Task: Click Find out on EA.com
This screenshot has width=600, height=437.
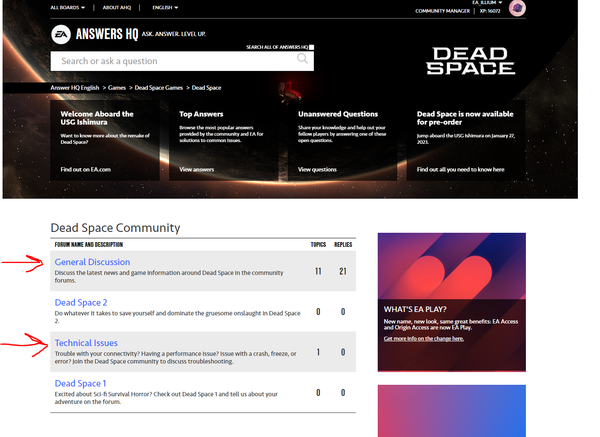Action: click(x=85, y=170)
